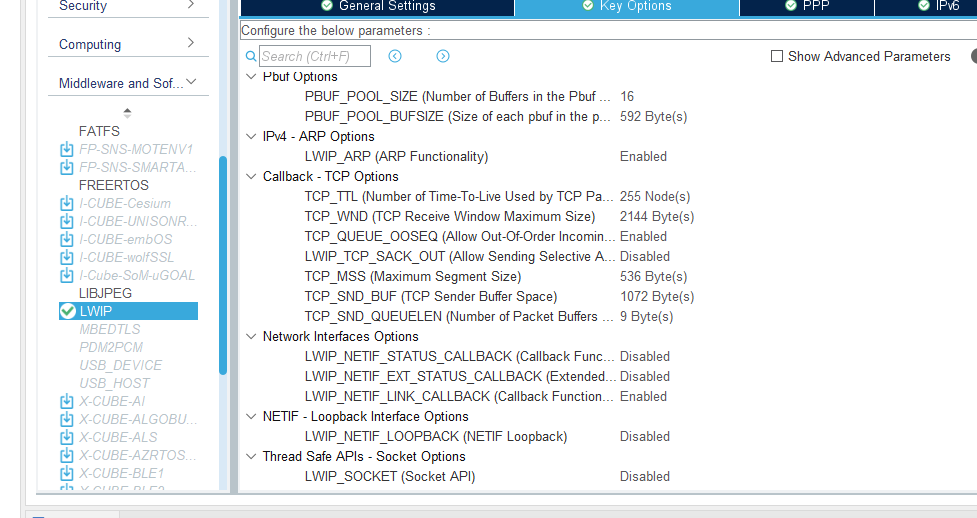Collapse IPv4 - ARP Options group
The image size is (977, 518).
[x=251, y=137]
